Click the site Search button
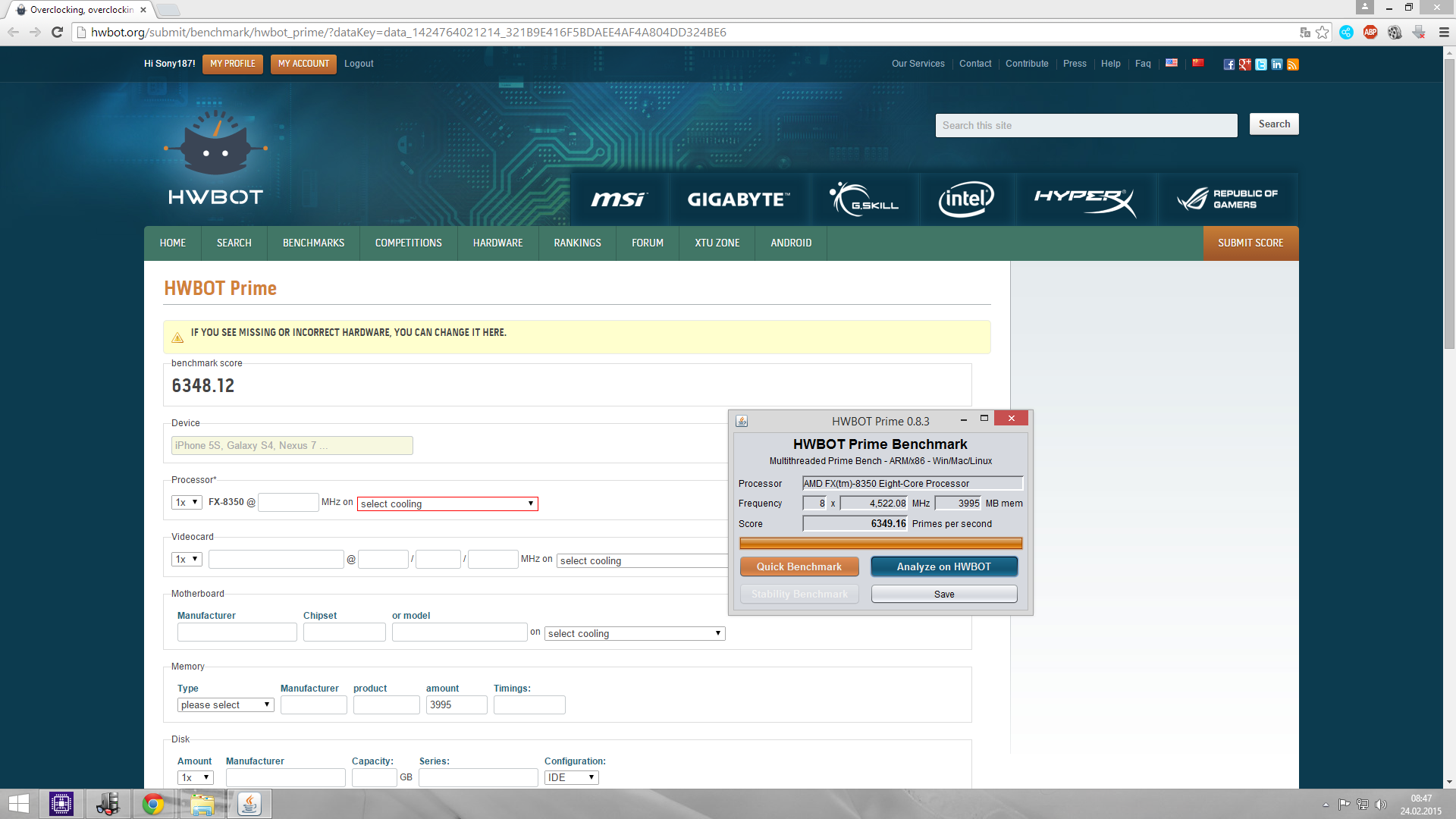The image size is (1456, 819). [x=1274, y=124]
